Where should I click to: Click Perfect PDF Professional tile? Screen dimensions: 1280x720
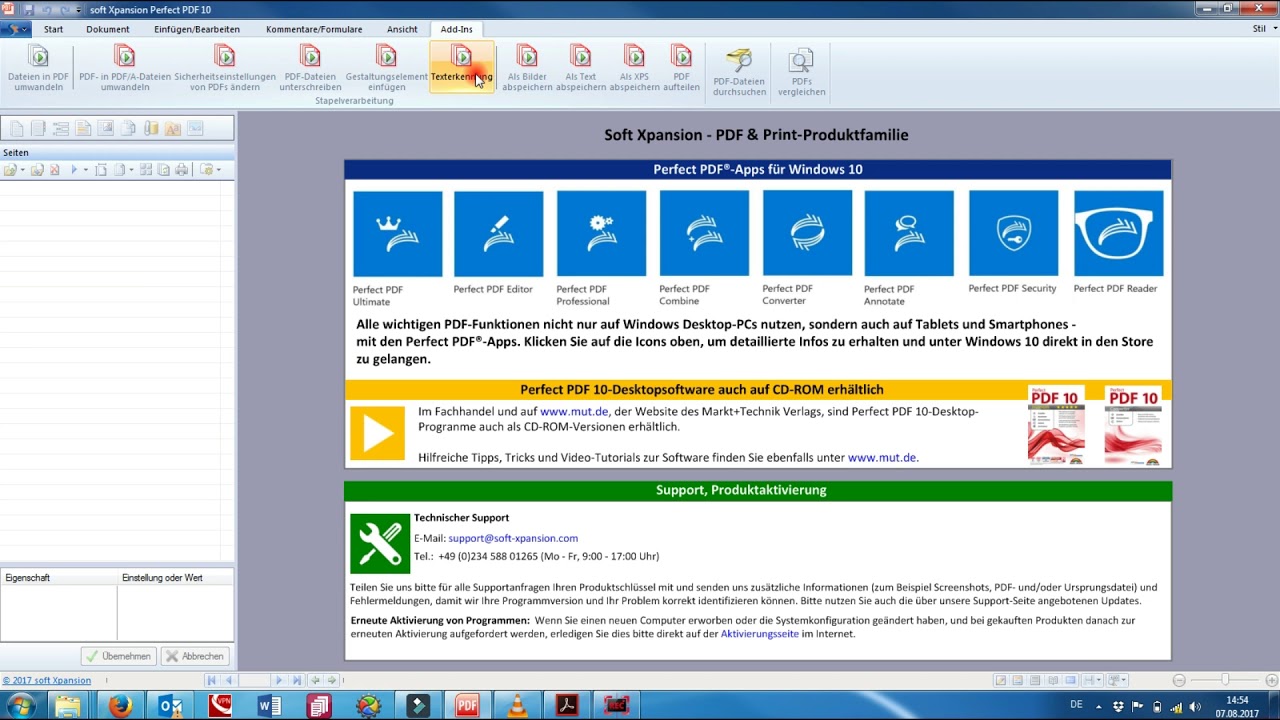tap(601, 233)
